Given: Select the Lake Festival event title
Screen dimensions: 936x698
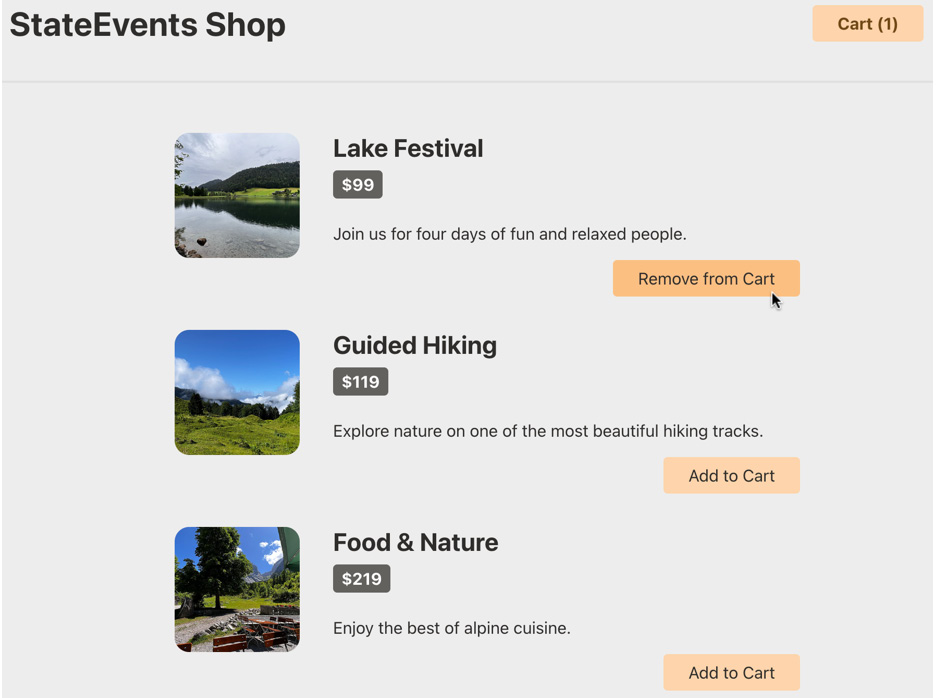Looking at the screenshot, I should tap(408, 149).
